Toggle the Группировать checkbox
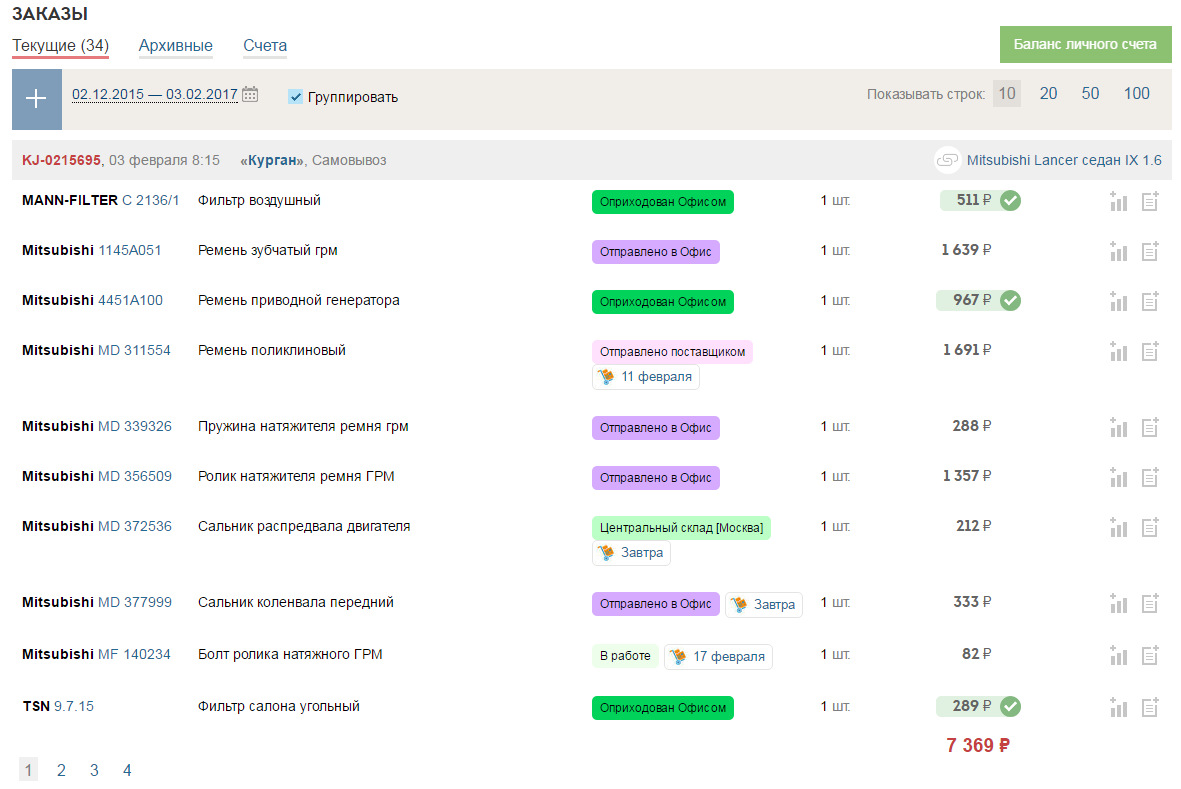The height and width of the screenshot is (789, 1181). pos(295,97)
